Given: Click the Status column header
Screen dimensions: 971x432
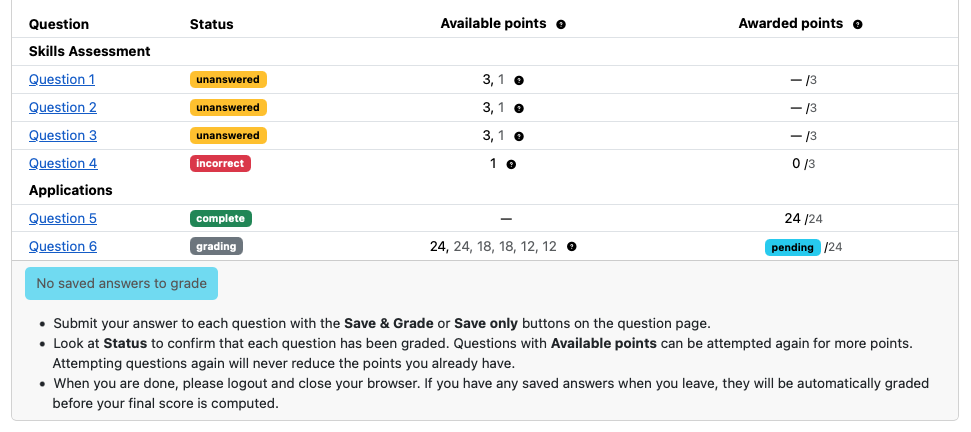Looking at the screenshot, I should (212, 24).
